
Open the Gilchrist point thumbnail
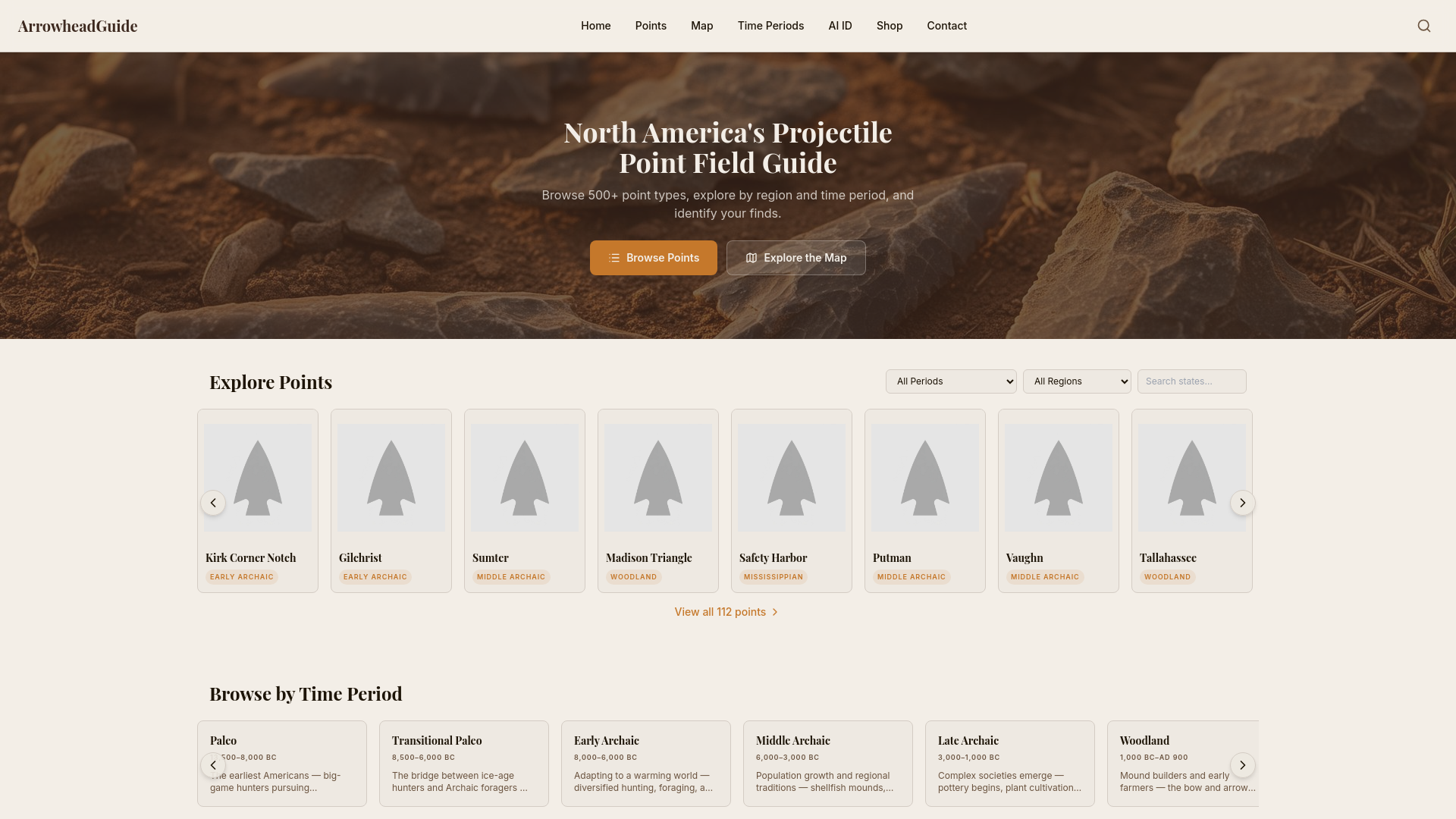(391, 478)
